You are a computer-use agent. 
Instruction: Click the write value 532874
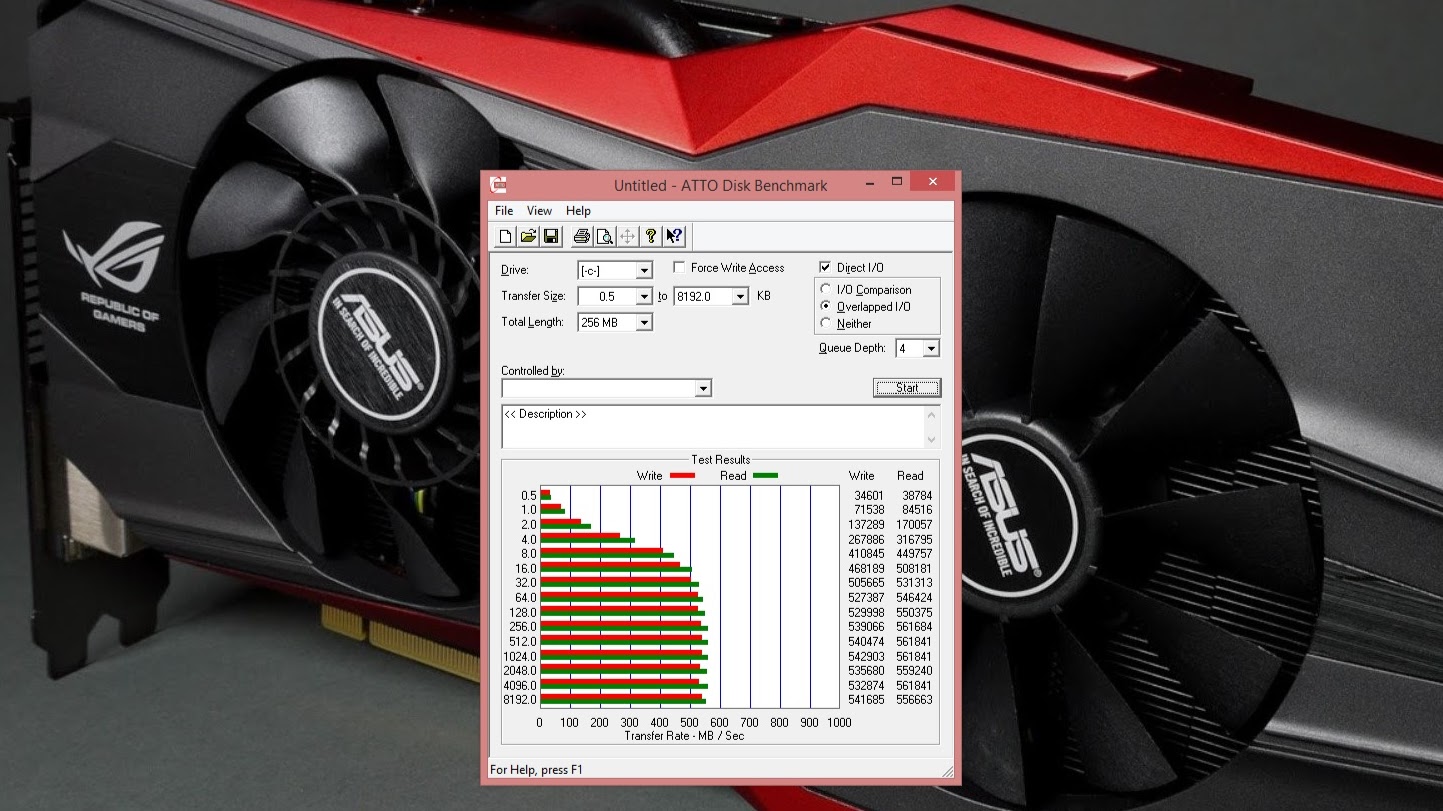pyautogui.click(x=866, y=686)
